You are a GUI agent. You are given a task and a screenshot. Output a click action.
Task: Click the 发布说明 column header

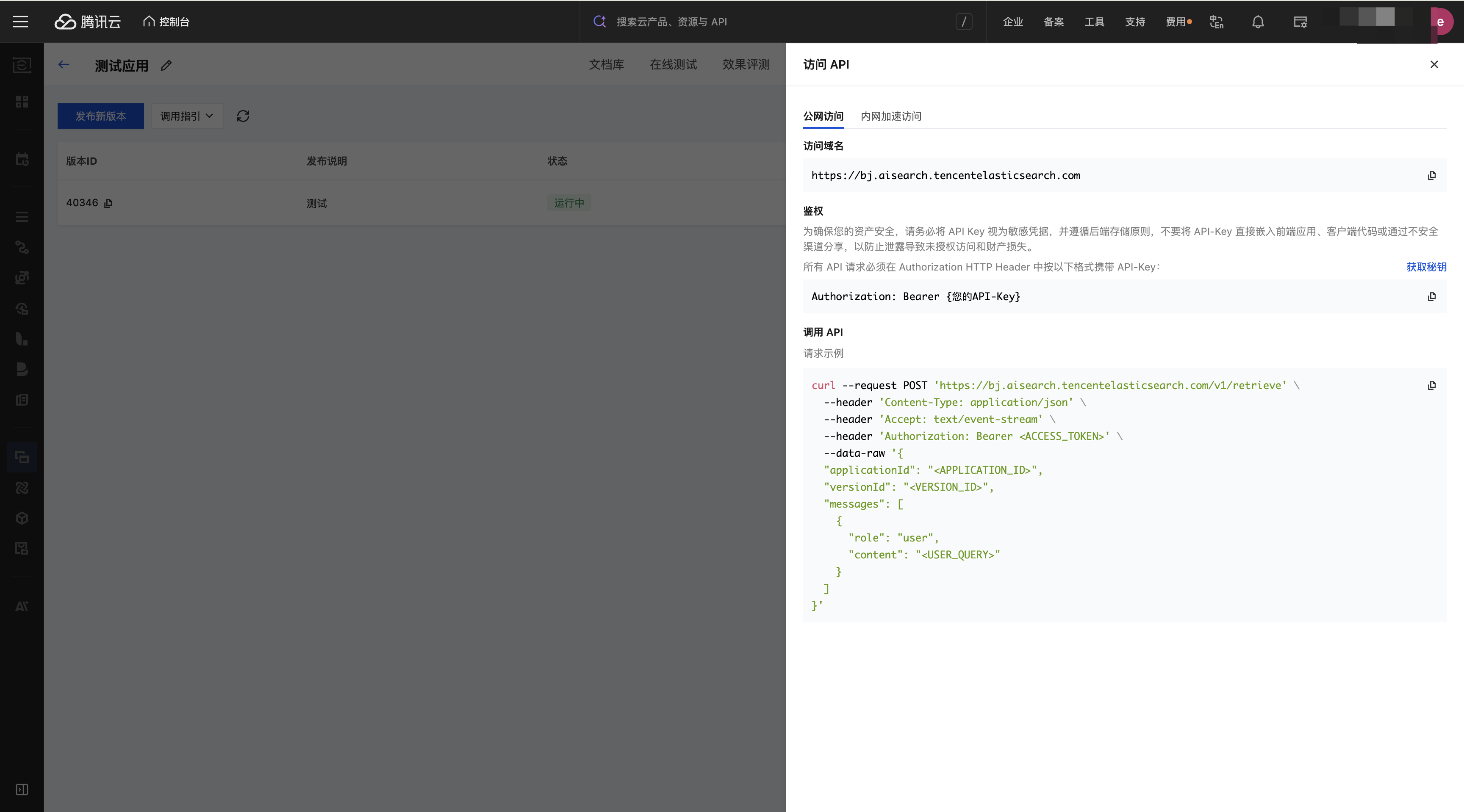coord(327,161)
